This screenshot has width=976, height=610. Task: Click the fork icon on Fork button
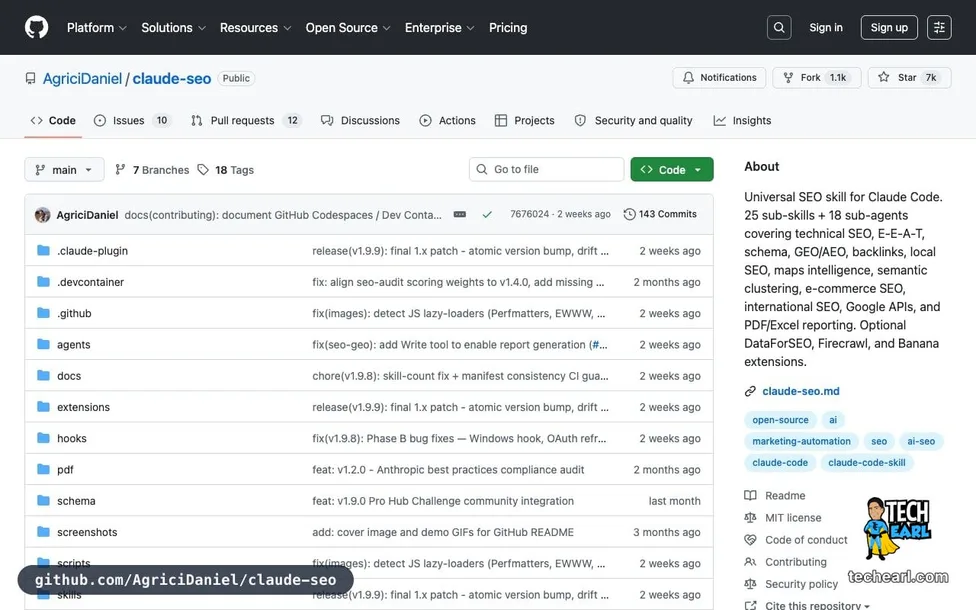[788, 78]
